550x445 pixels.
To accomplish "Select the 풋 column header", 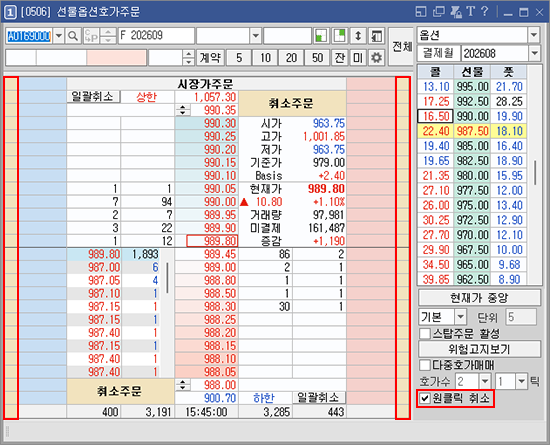I will pos(509,72).
